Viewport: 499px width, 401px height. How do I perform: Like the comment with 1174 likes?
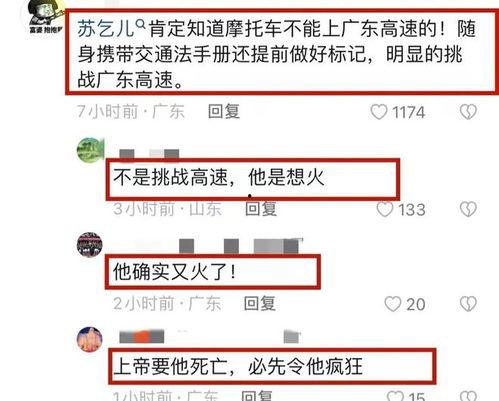click(379, 112)
